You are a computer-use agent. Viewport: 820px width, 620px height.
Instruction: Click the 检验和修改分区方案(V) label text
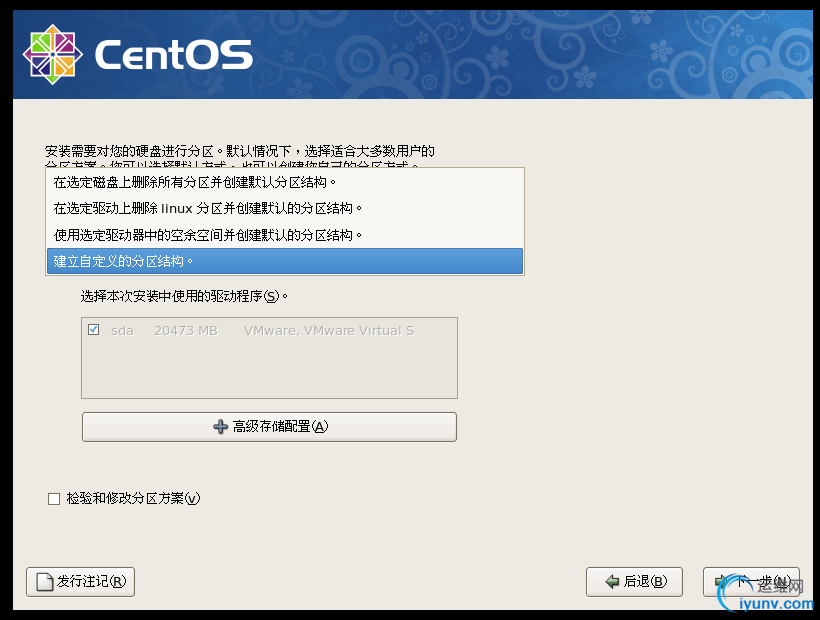coord(133,498)
